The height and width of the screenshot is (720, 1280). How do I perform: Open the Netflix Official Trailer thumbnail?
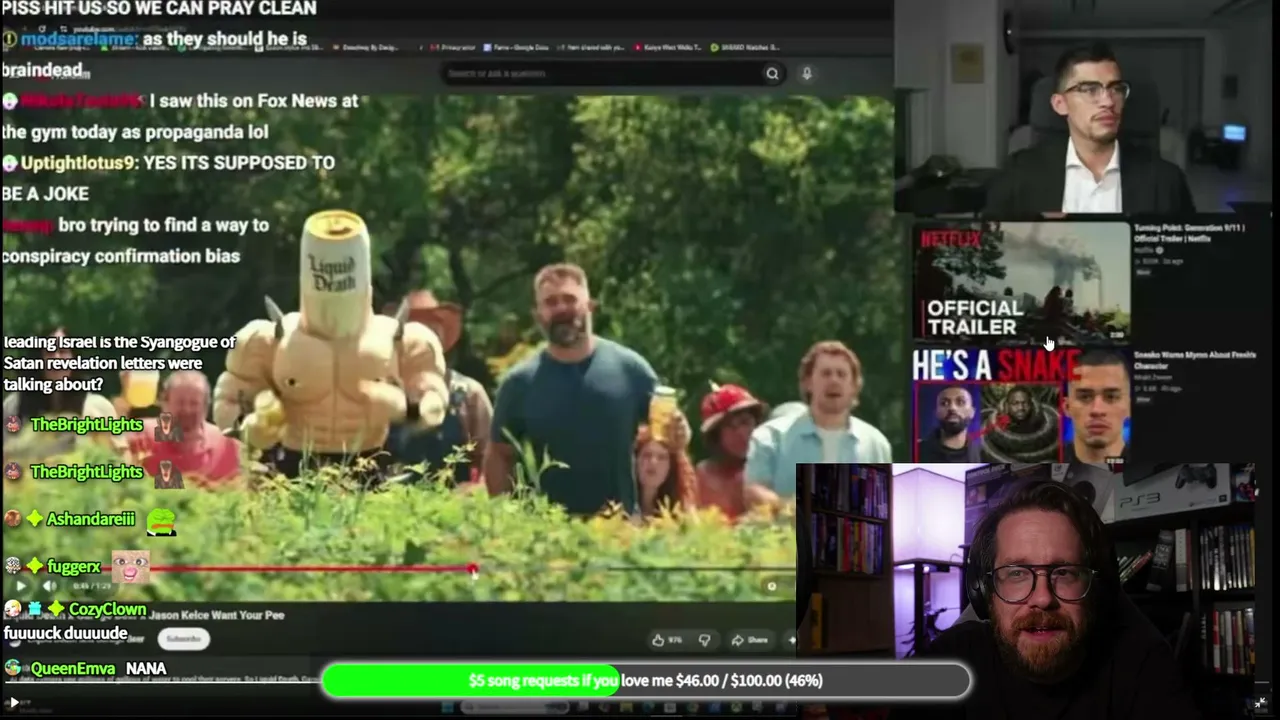(1021, 282)
